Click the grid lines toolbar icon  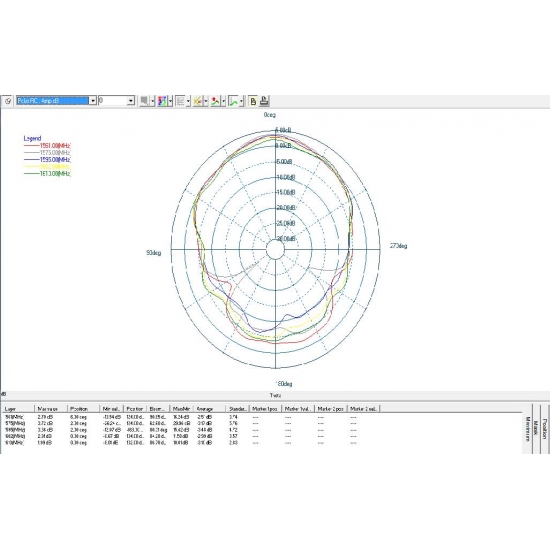click(180, 101)
